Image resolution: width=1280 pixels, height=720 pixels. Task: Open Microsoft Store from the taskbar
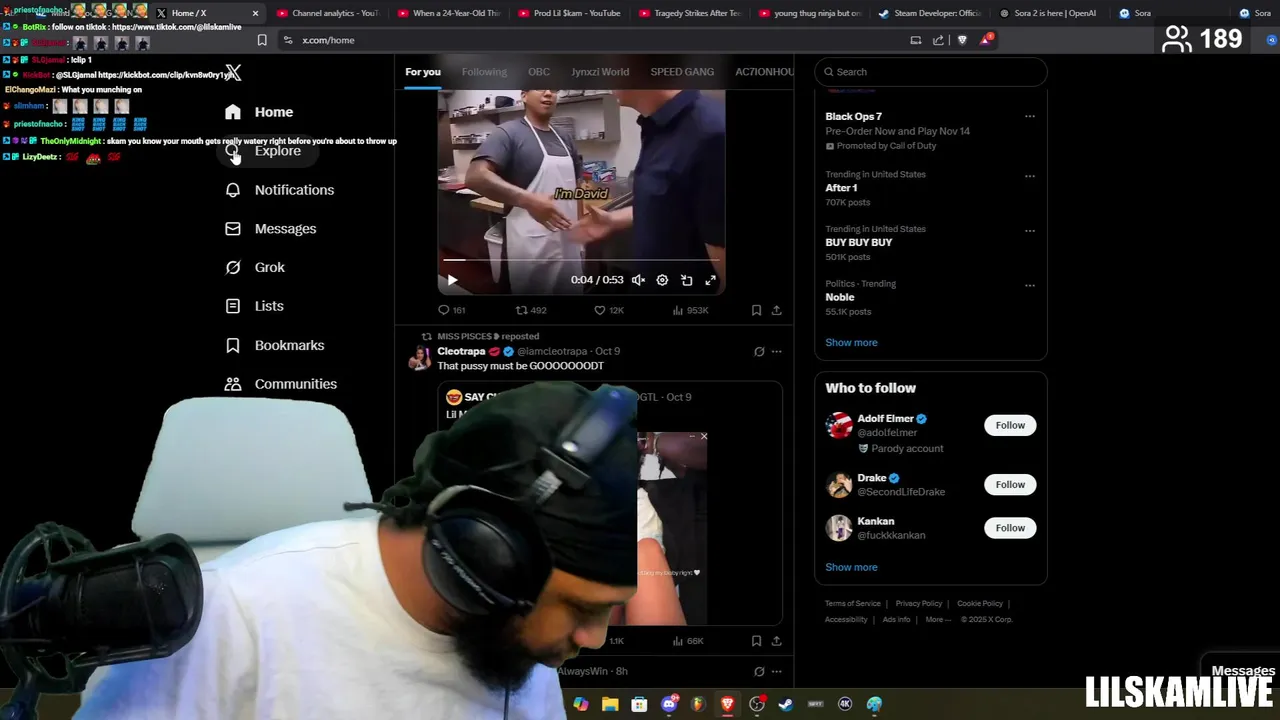tap(639, 704)
